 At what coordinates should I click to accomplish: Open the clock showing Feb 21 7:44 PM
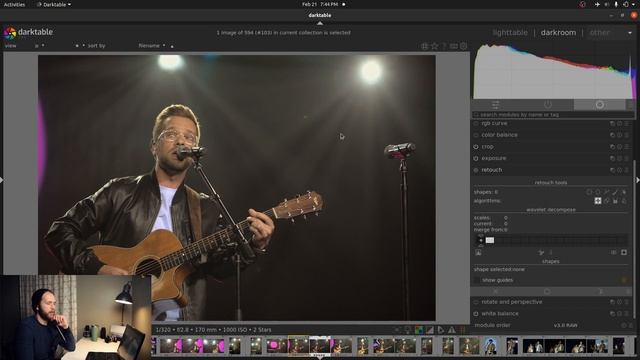point(320,4)
